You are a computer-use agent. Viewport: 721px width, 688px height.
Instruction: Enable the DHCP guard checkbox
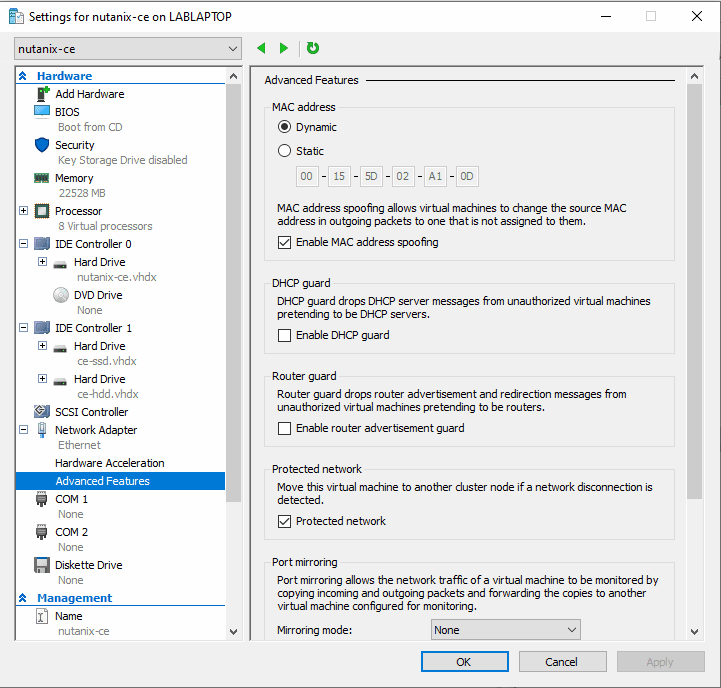tap(285, 335)
